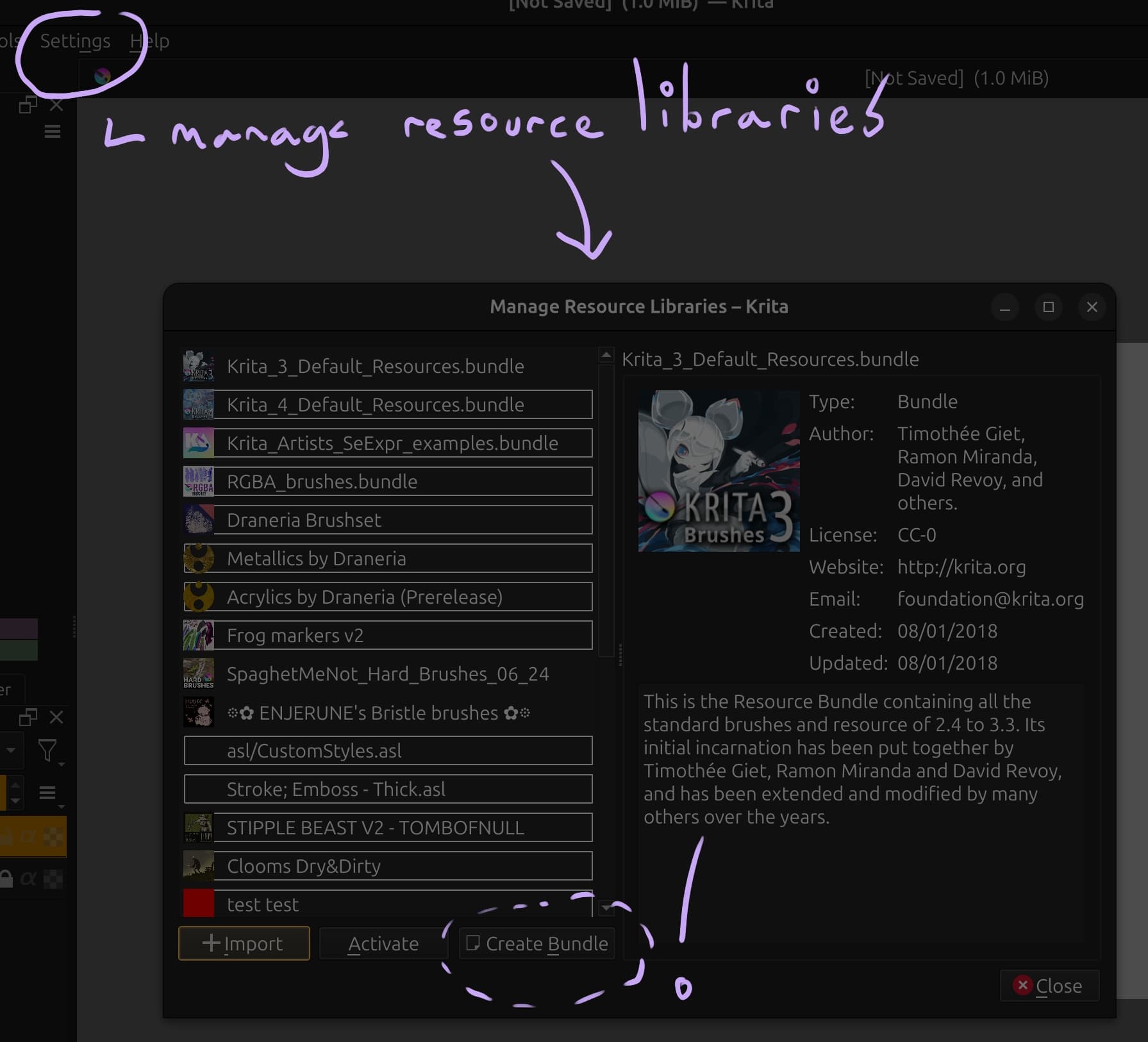Open the Help menu
Image resolution: width=1148 pixels, height=1042 pixels.
(150, 41)
